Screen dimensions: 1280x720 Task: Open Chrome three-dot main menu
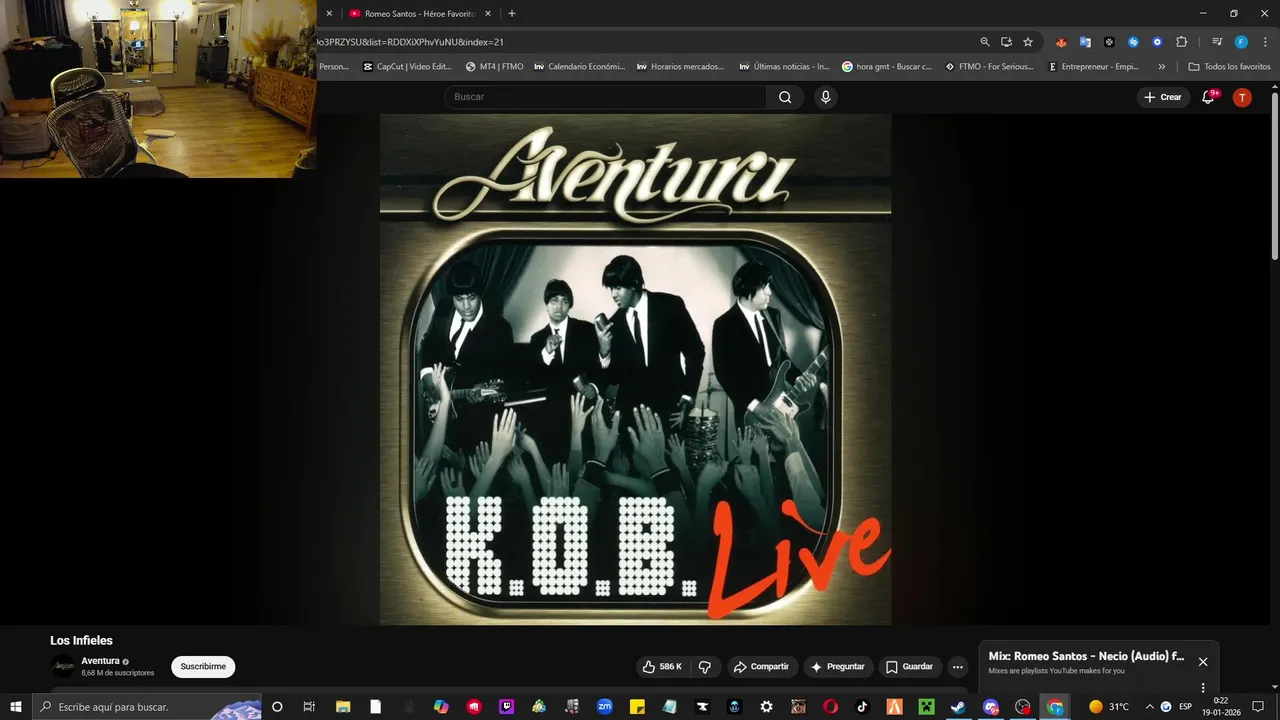tap(1265, 42)
